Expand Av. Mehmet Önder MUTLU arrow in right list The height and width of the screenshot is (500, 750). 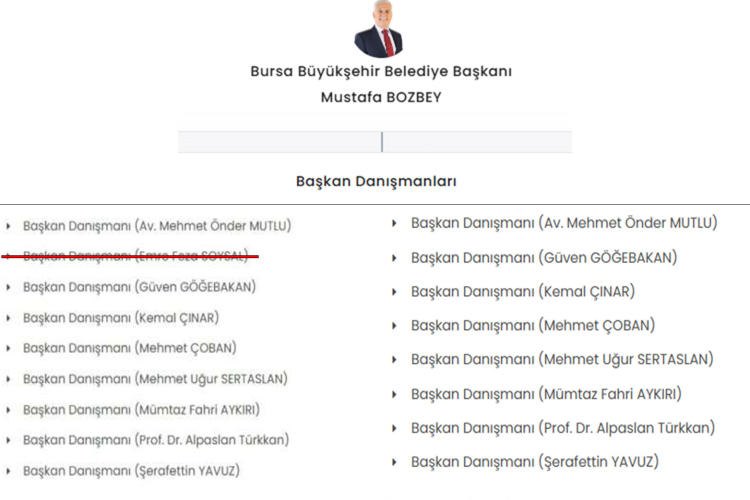(x=396, y=223)
